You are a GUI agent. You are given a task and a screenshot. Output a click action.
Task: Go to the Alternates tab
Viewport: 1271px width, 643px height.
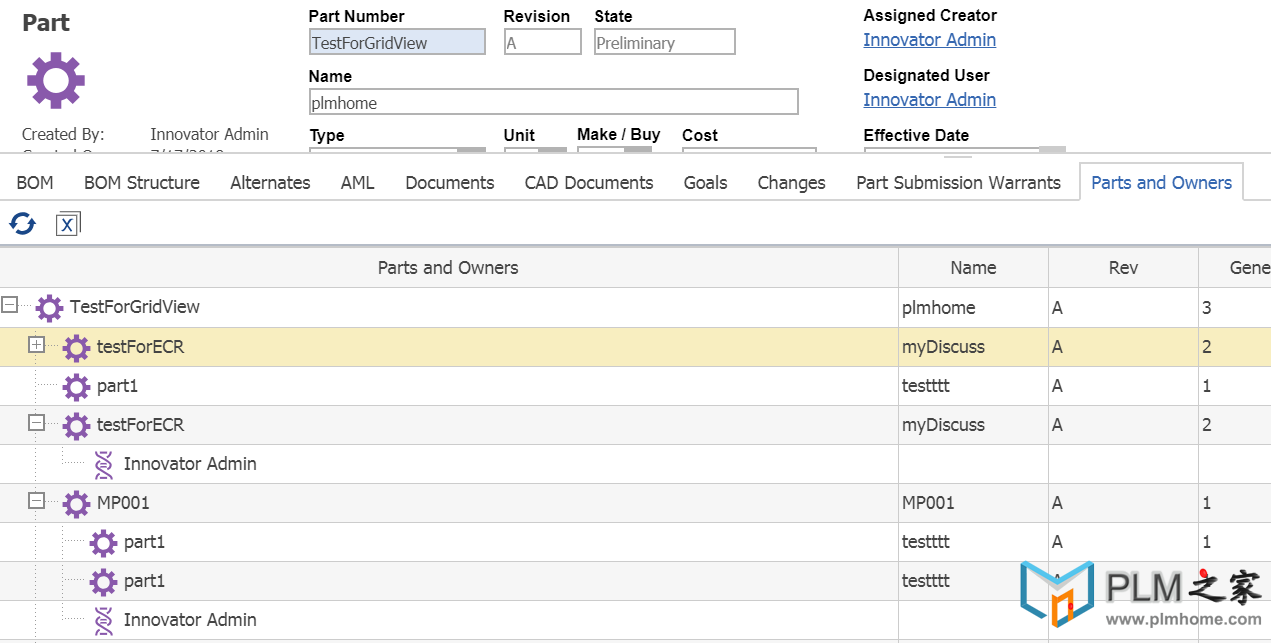click(x=270, y=182)
